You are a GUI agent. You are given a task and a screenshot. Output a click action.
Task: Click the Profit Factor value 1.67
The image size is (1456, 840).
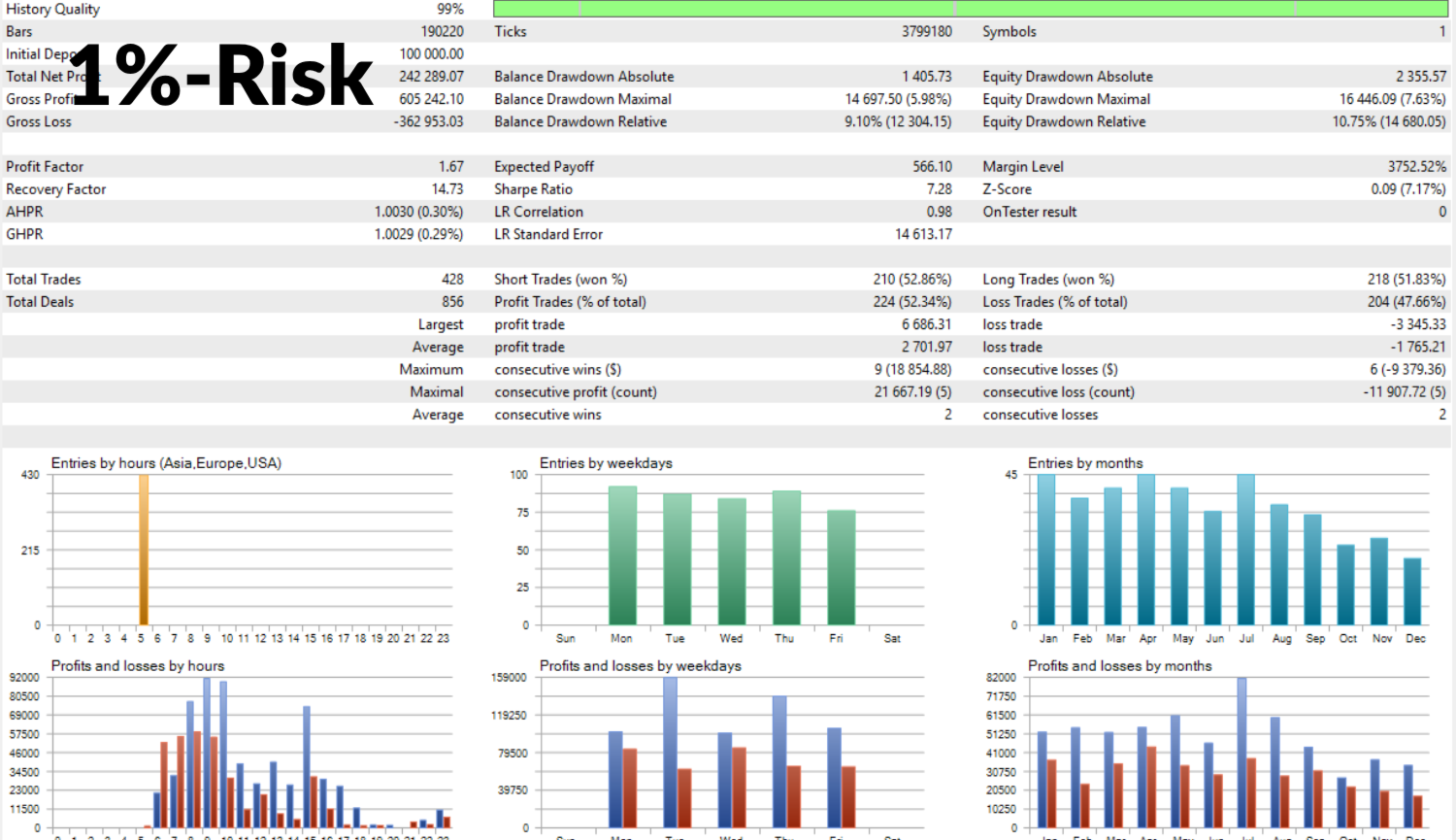pos(451,166)
